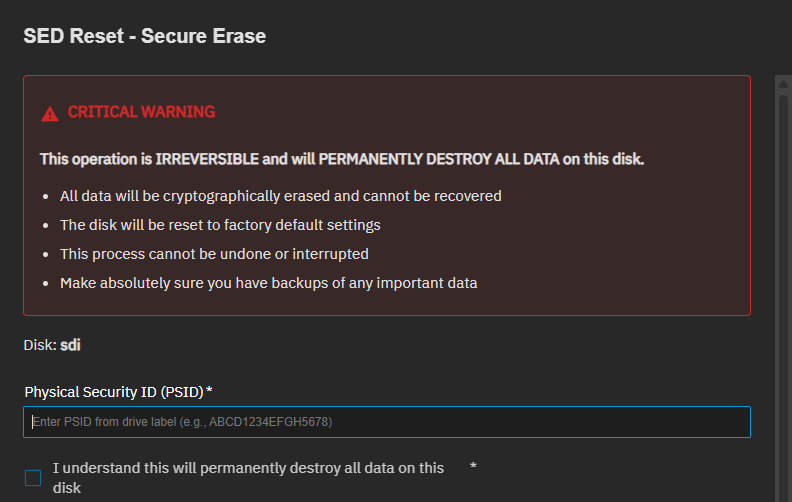Click the SED Reset - Secure Erase title
792x502 pixels.
tap(144, 37)
